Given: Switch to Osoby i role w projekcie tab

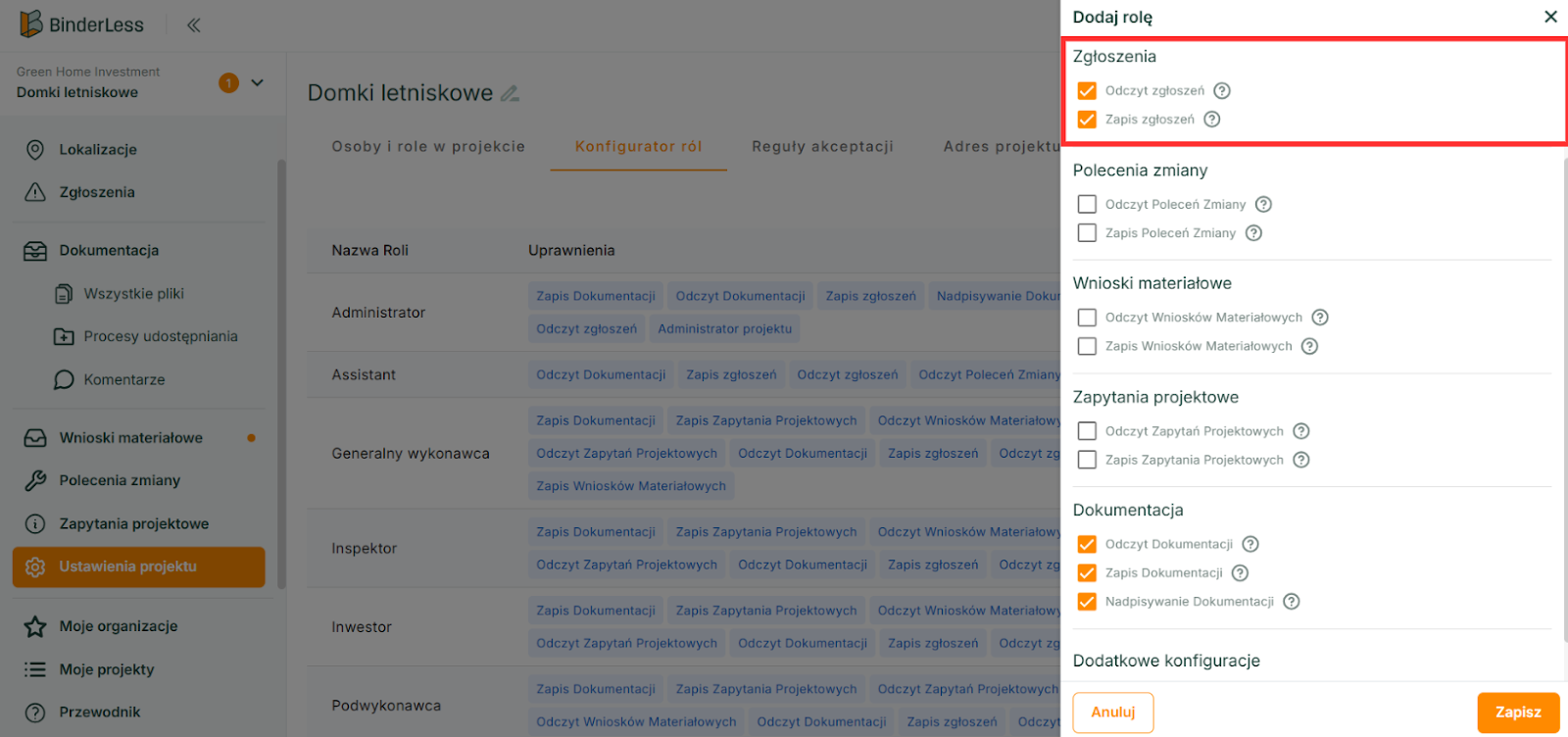Looking at the screenshot, I should (428, 147).
